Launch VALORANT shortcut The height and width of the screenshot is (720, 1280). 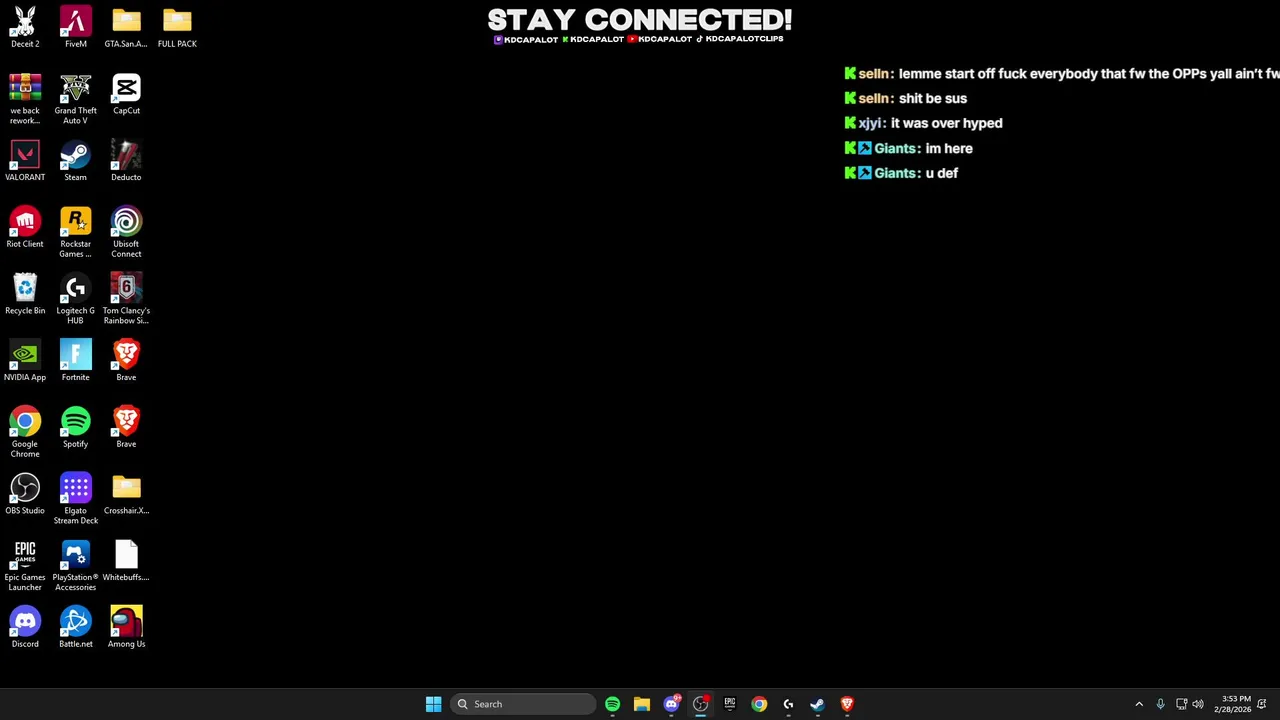click(25, 160)
